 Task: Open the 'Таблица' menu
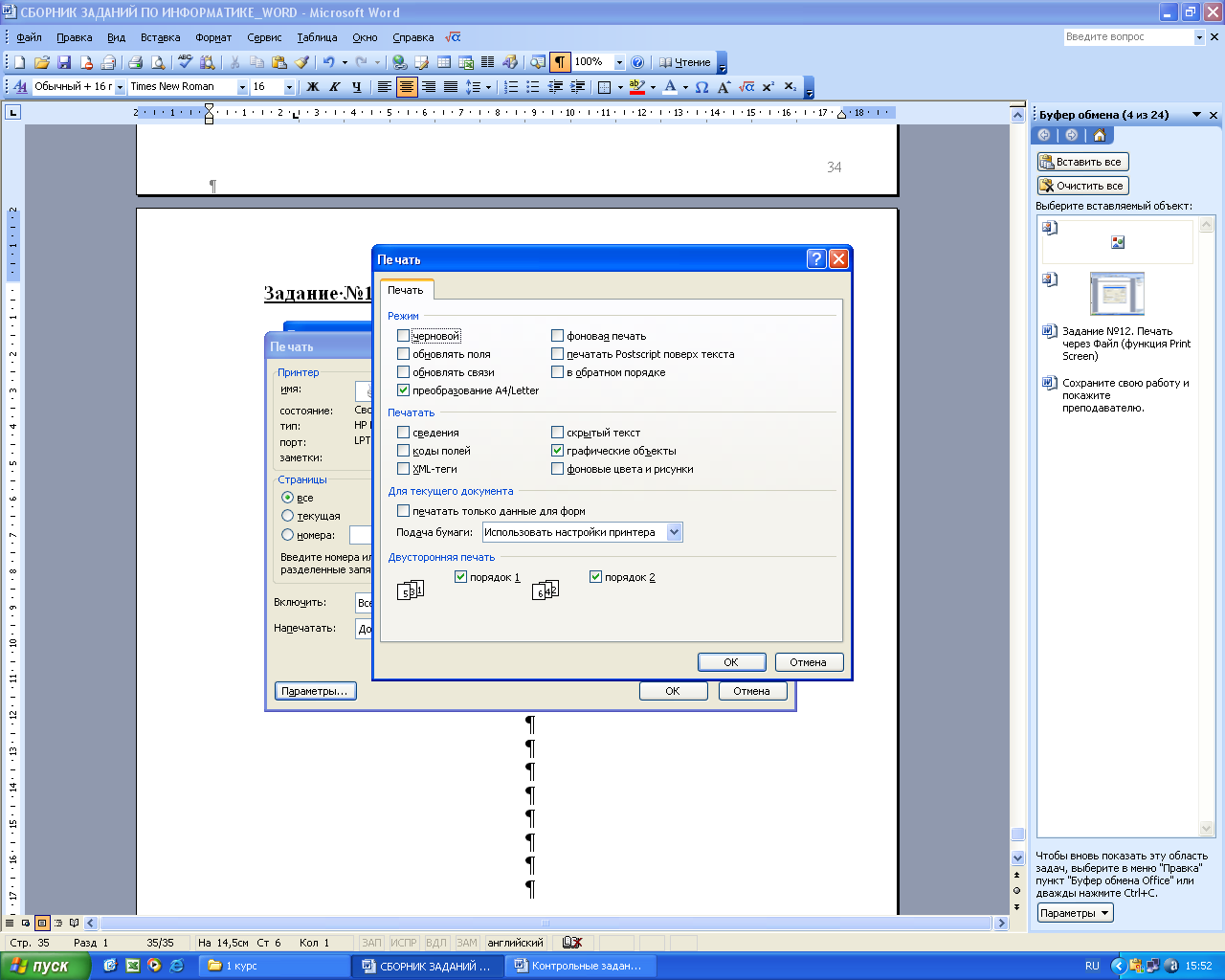(x=317, y=37)
